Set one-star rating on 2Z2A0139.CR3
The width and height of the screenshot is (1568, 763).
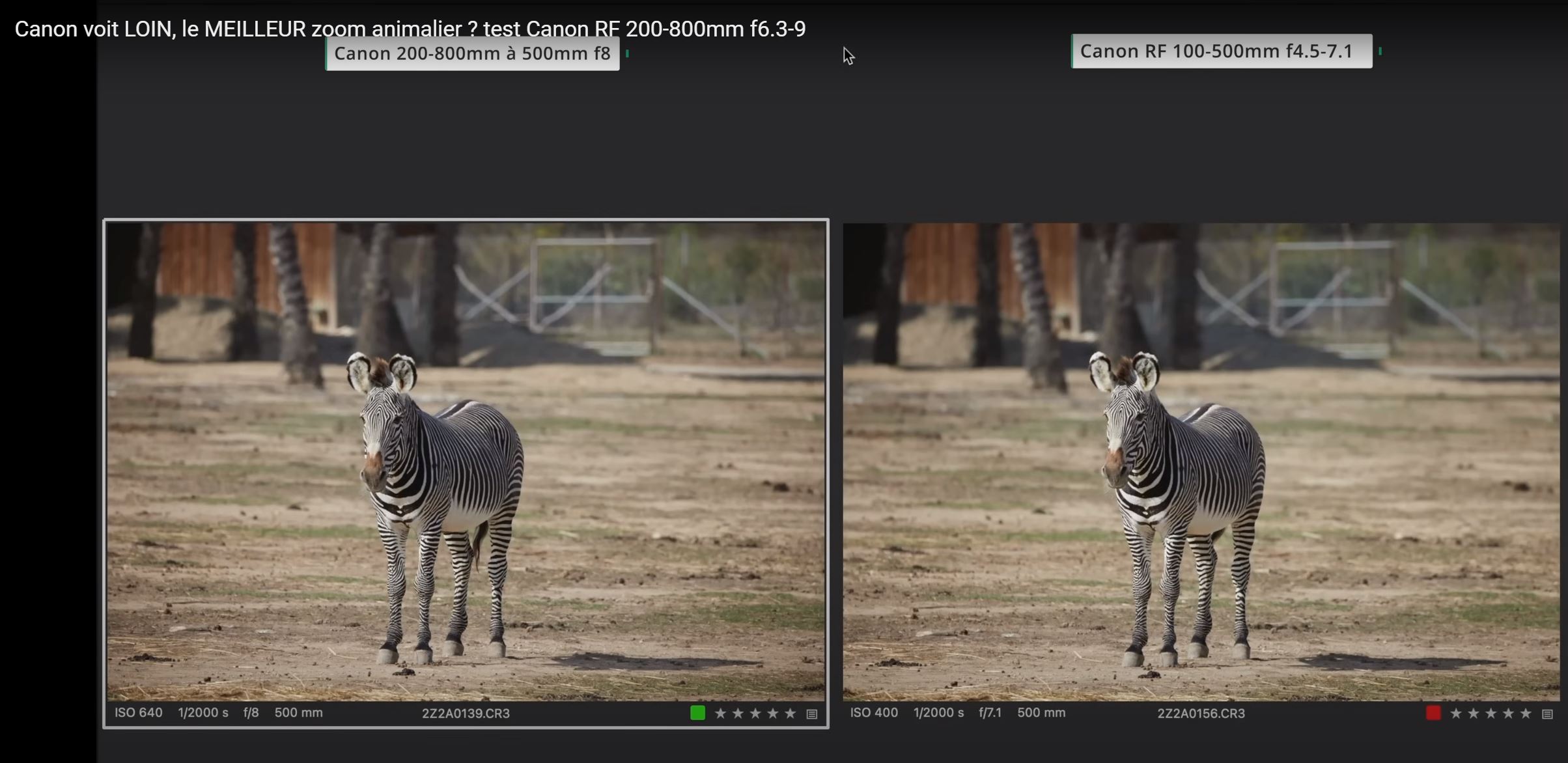720,714
